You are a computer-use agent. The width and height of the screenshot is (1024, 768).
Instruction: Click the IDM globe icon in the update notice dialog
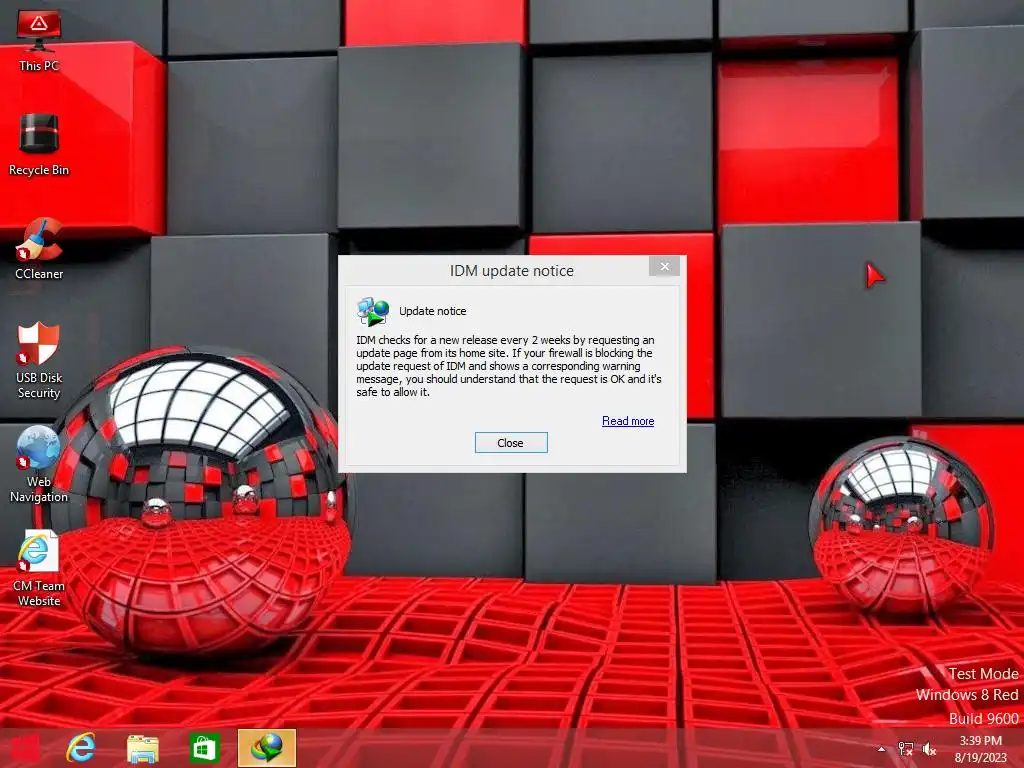[373, 311]
